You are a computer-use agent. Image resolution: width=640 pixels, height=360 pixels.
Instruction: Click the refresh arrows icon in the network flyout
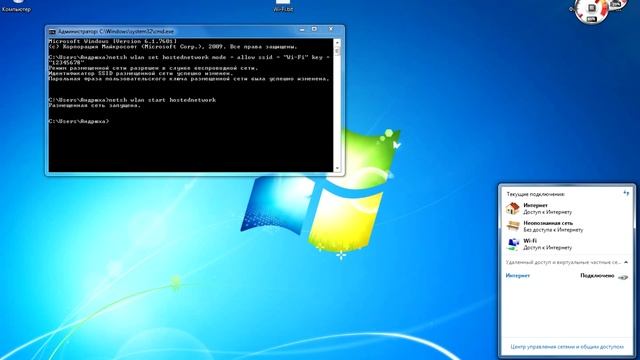(626, 193)
